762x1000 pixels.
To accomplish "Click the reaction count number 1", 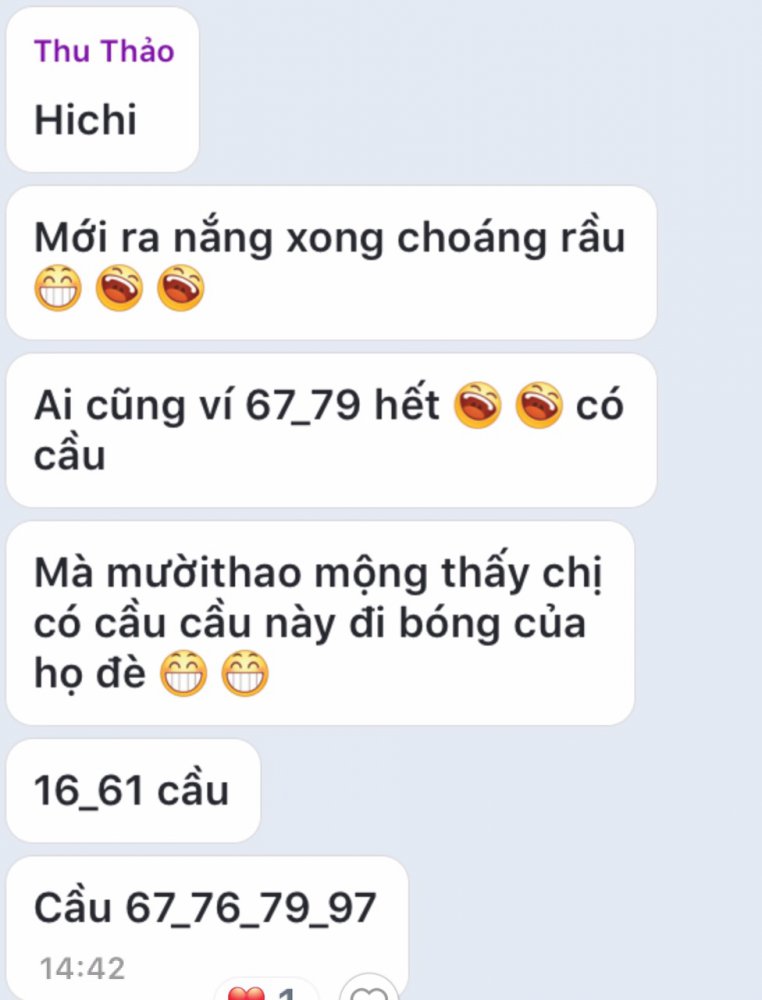I will click(288, 993).
